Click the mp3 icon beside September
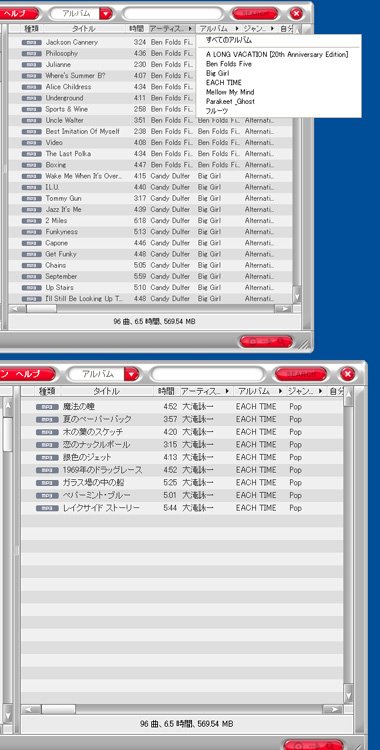Viewport: 380px width, 750px height. [32, 276]
